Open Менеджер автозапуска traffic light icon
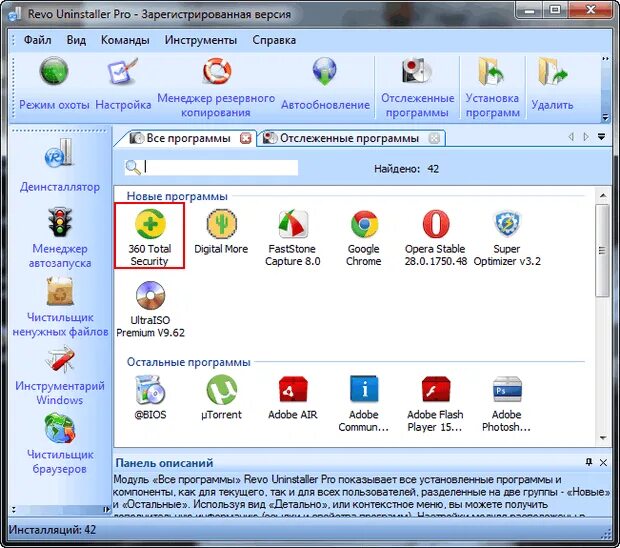This screenshot has height=548, width=620. 60,222
